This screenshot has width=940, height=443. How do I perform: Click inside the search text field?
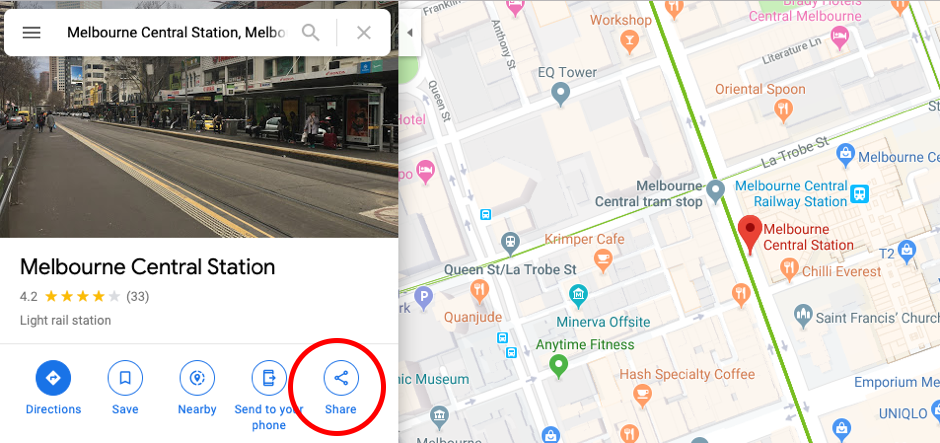point(176,32)
